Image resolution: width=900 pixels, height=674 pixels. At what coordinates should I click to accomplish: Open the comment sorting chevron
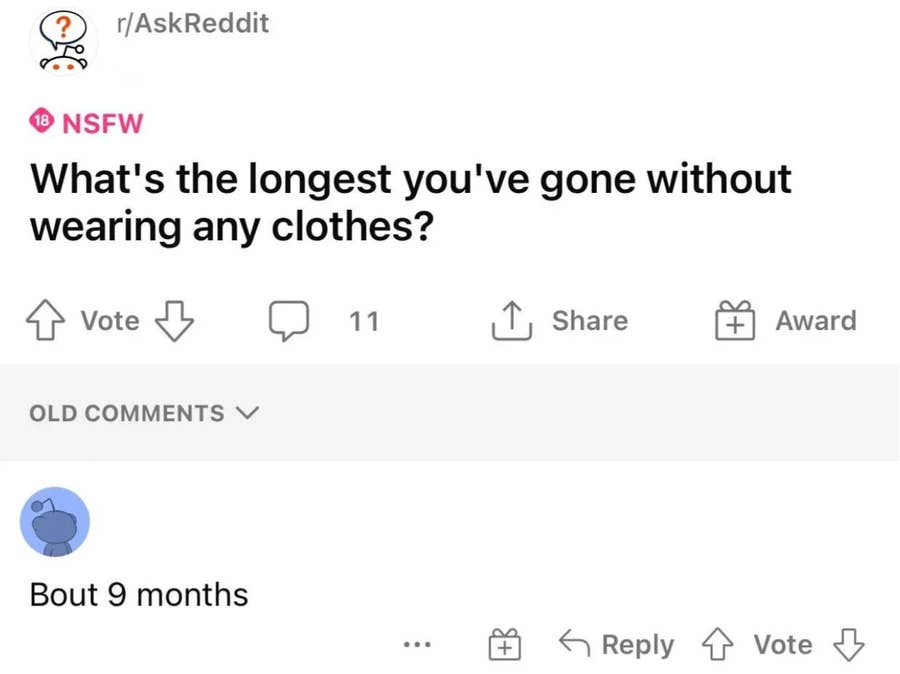pyautogui.click(x=249, y=413)
